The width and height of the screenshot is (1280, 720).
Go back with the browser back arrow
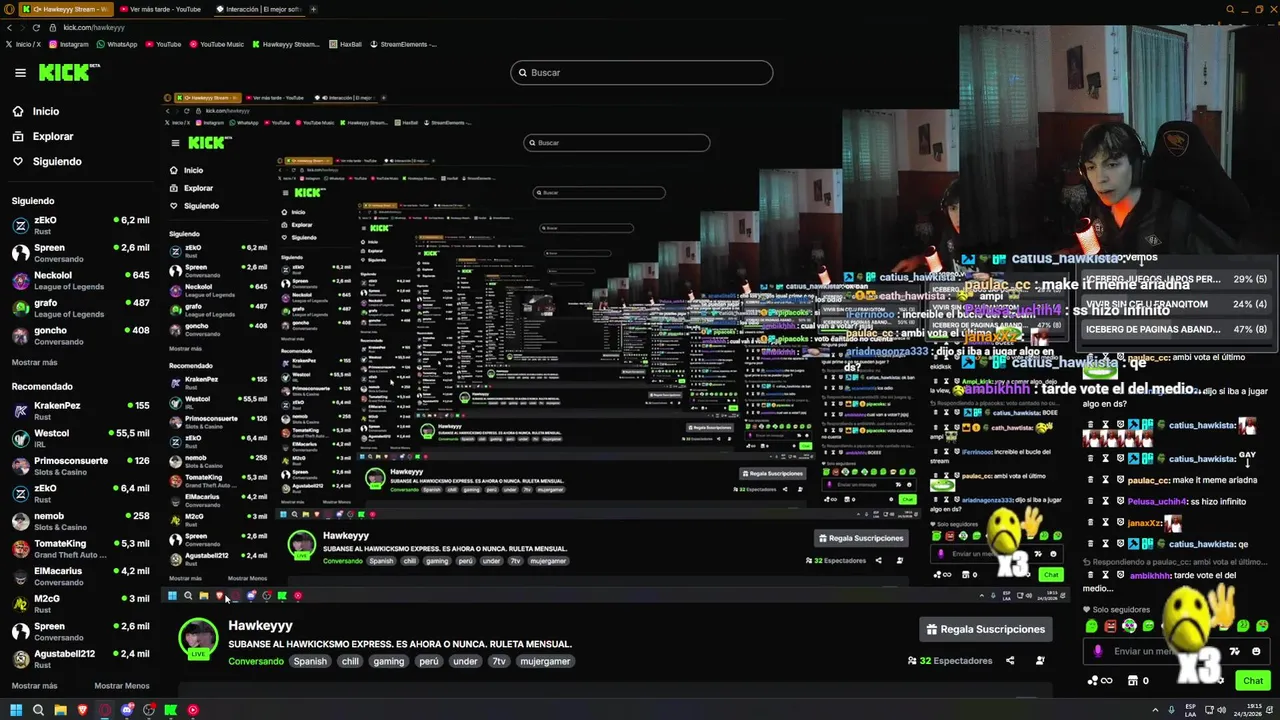tap(10, 27)
